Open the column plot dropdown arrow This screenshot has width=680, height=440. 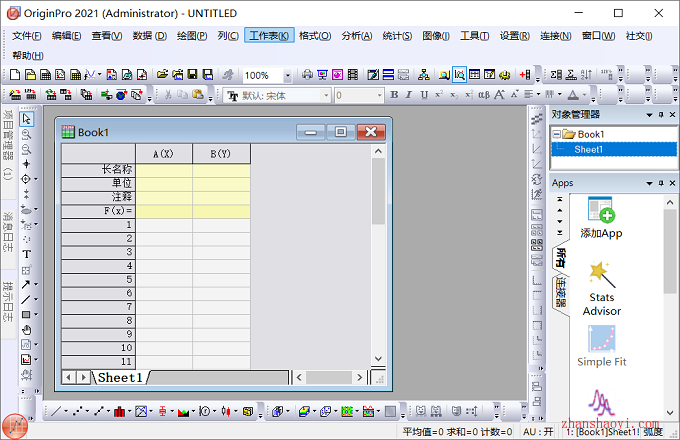click(x=129, y=411)
